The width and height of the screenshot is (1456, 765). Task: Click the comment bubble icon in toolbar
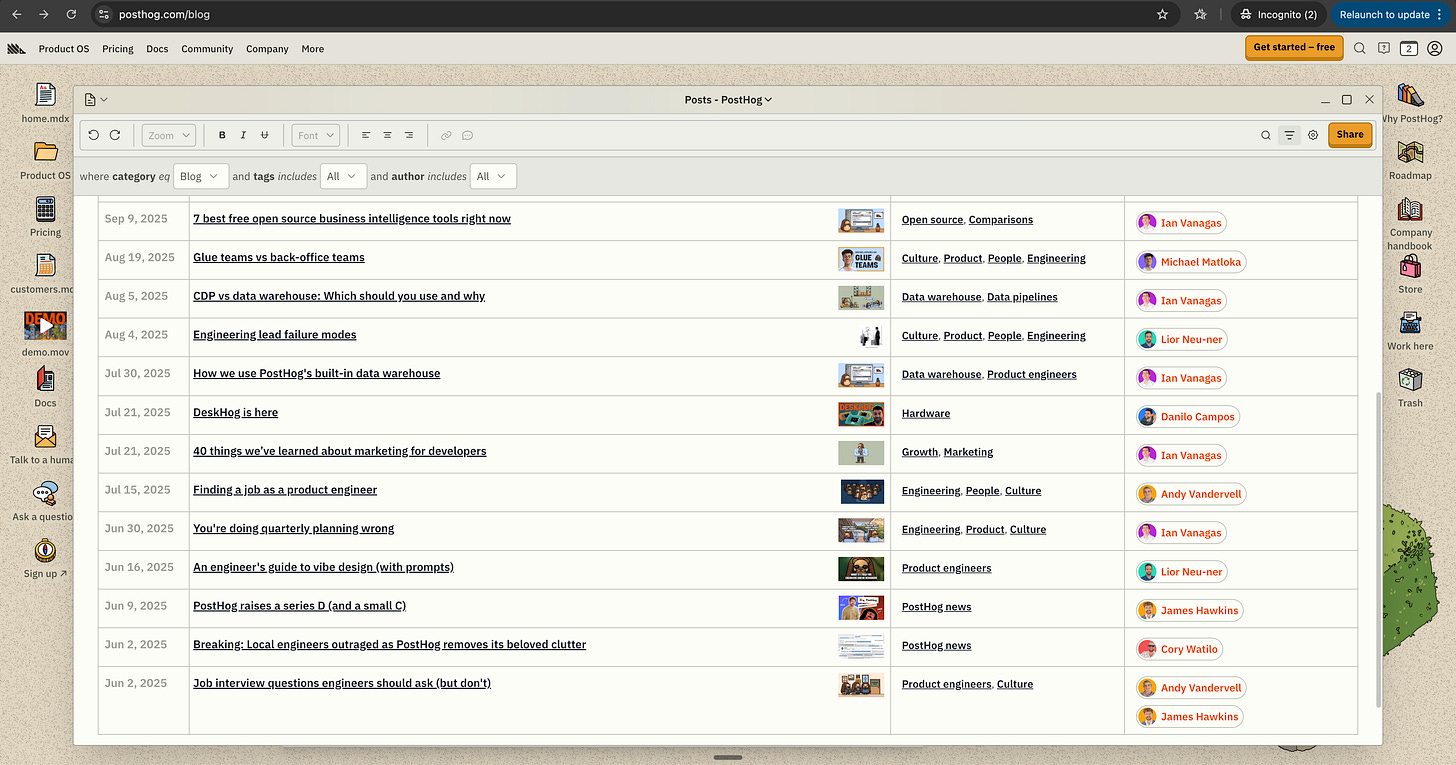[x=467, y=135]
